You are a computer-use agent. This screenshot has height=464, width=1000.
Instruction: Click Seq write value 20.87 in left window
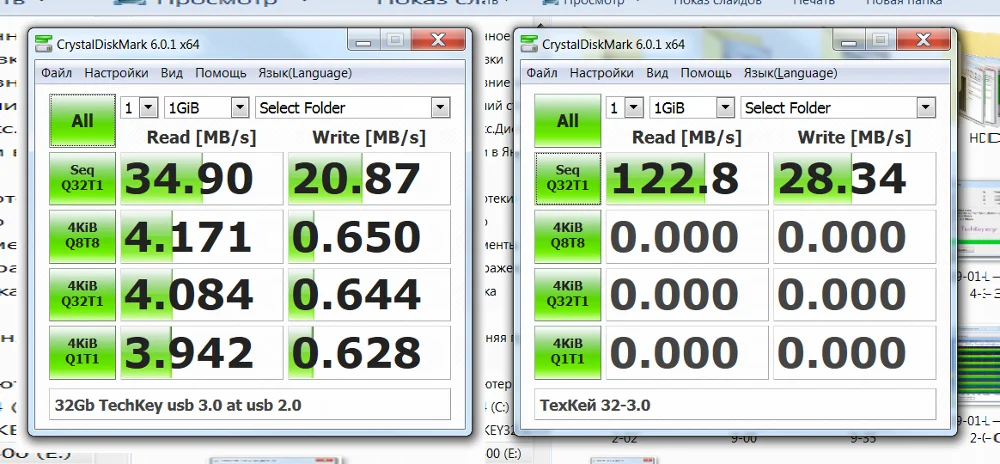[369, 178]
